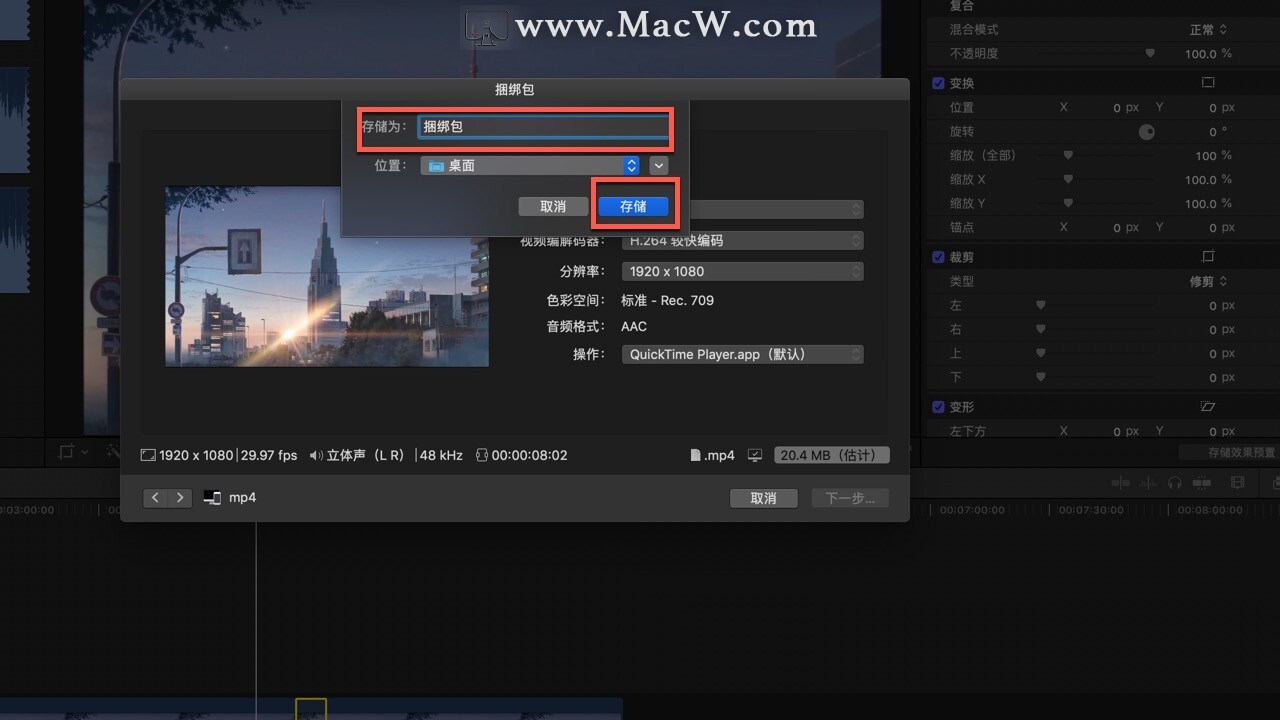Click the file icon beside .mp4

[695, 455]
